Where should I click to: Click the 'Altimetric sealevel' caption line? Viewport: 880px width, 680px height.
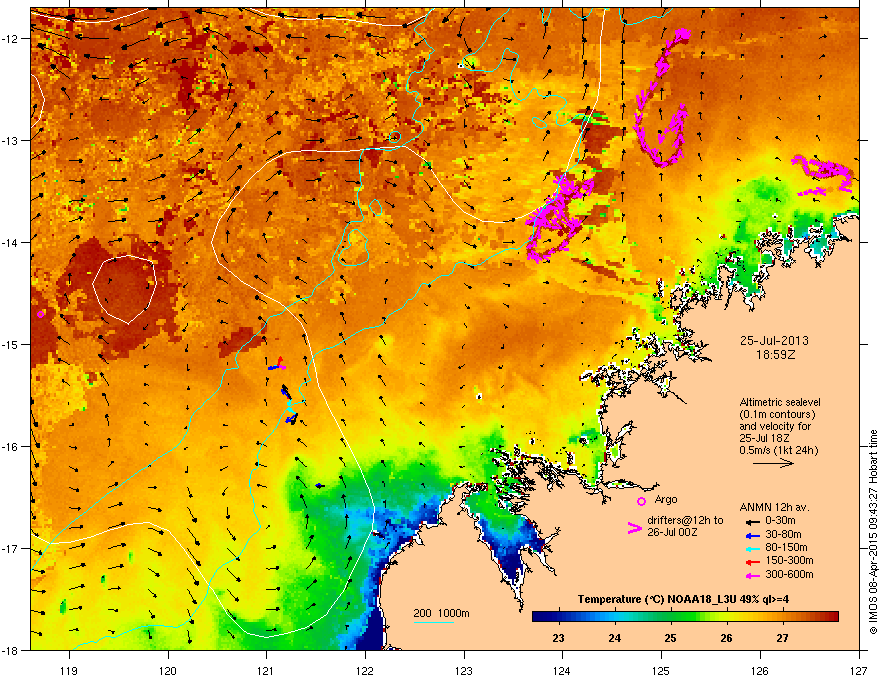click(780, 402)
